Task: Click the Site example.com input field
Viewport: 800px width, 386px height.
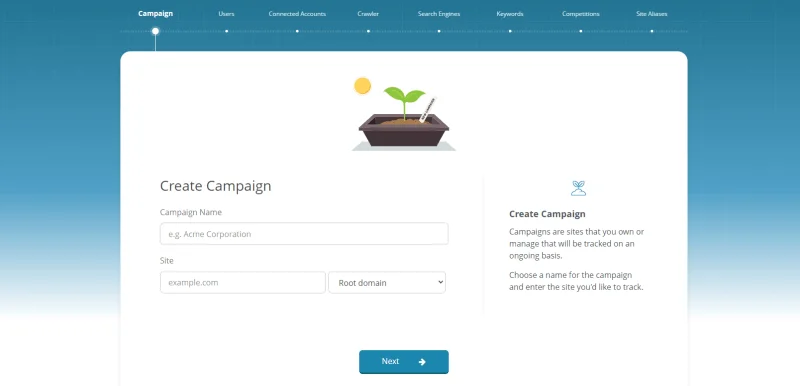Action: coord(243,282)
